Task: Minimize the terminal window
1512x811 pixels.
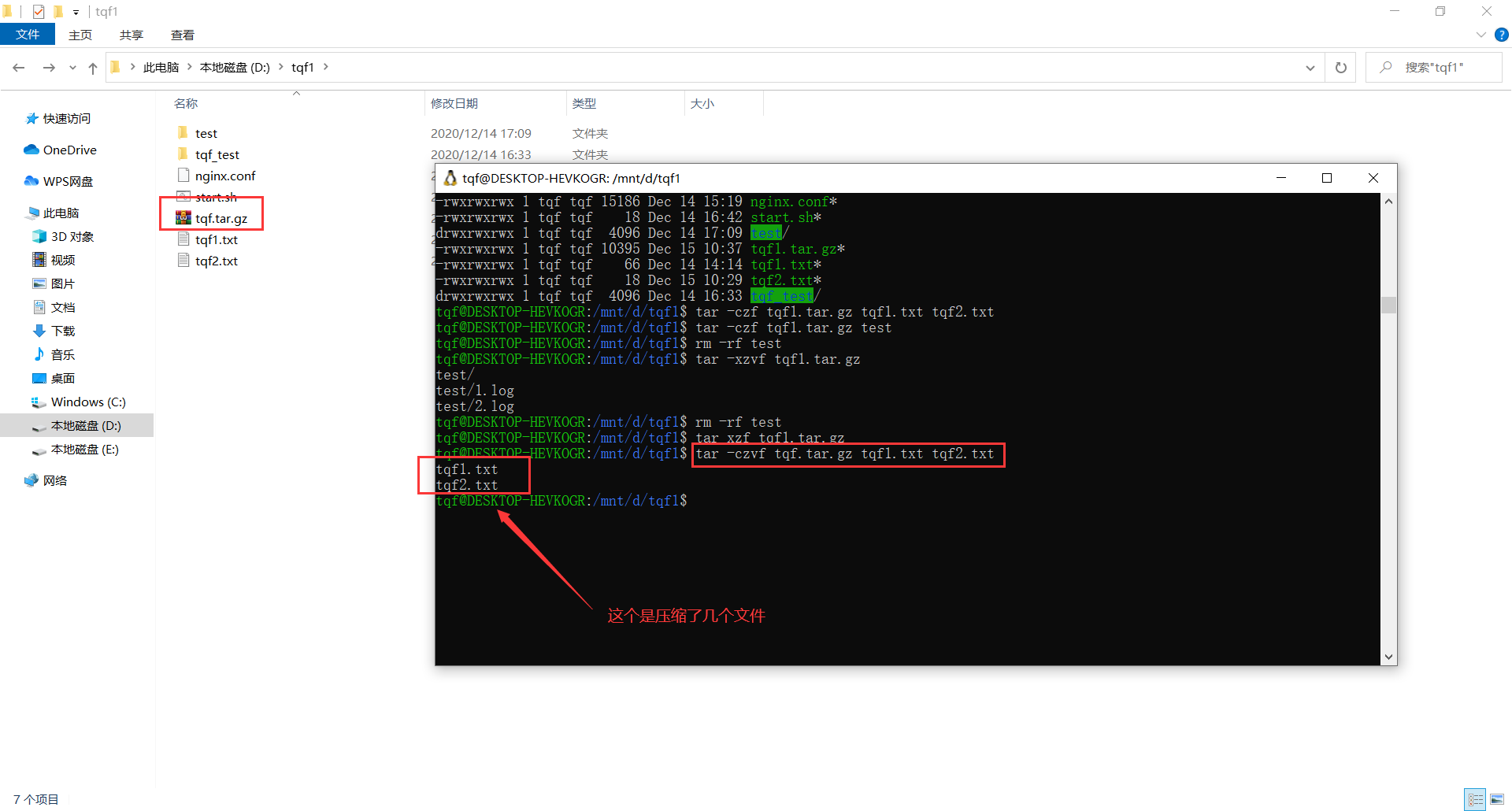Action: coord(1281,178)
